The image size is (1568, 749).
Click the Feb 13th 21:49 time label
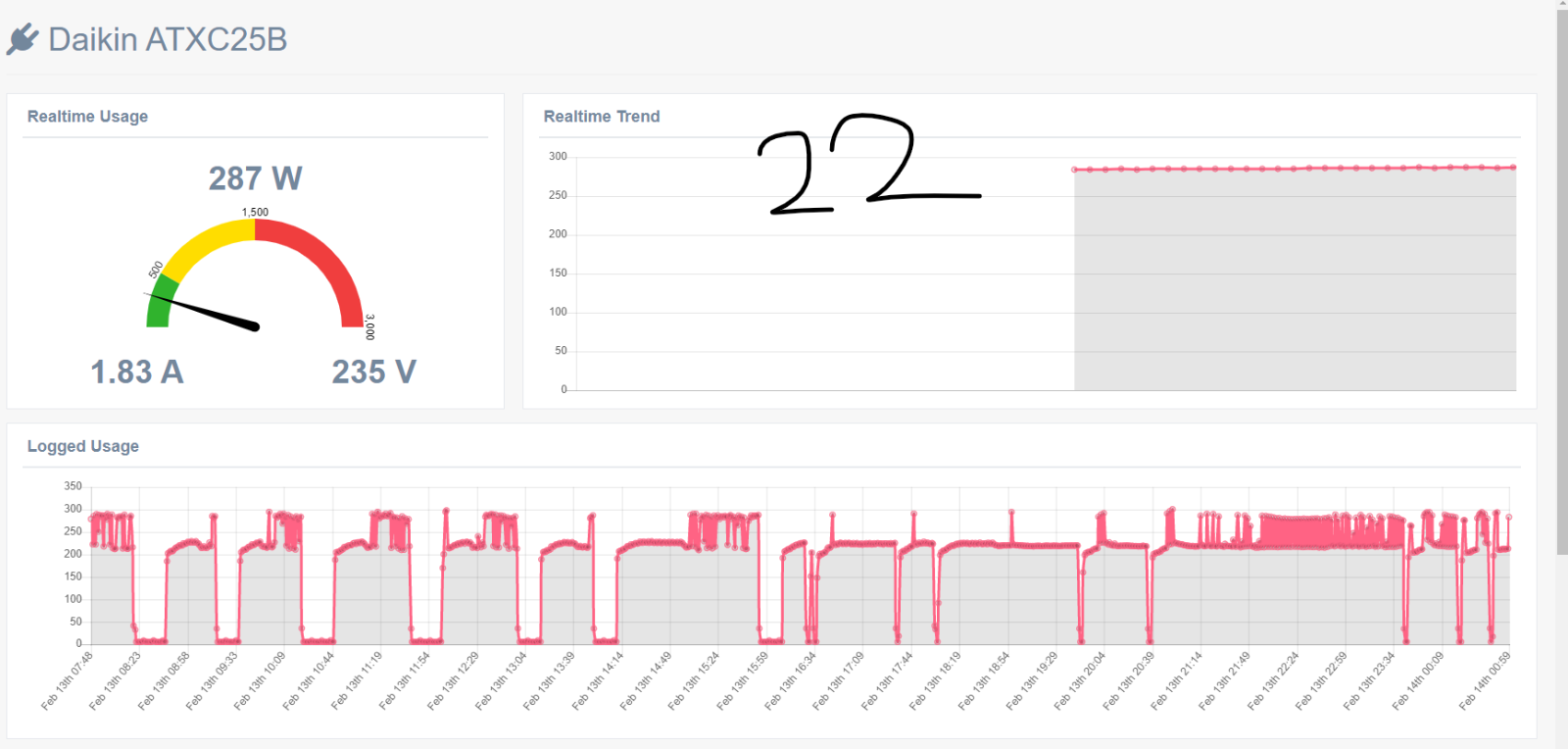pyautogui.click(x=1225, y=680)
